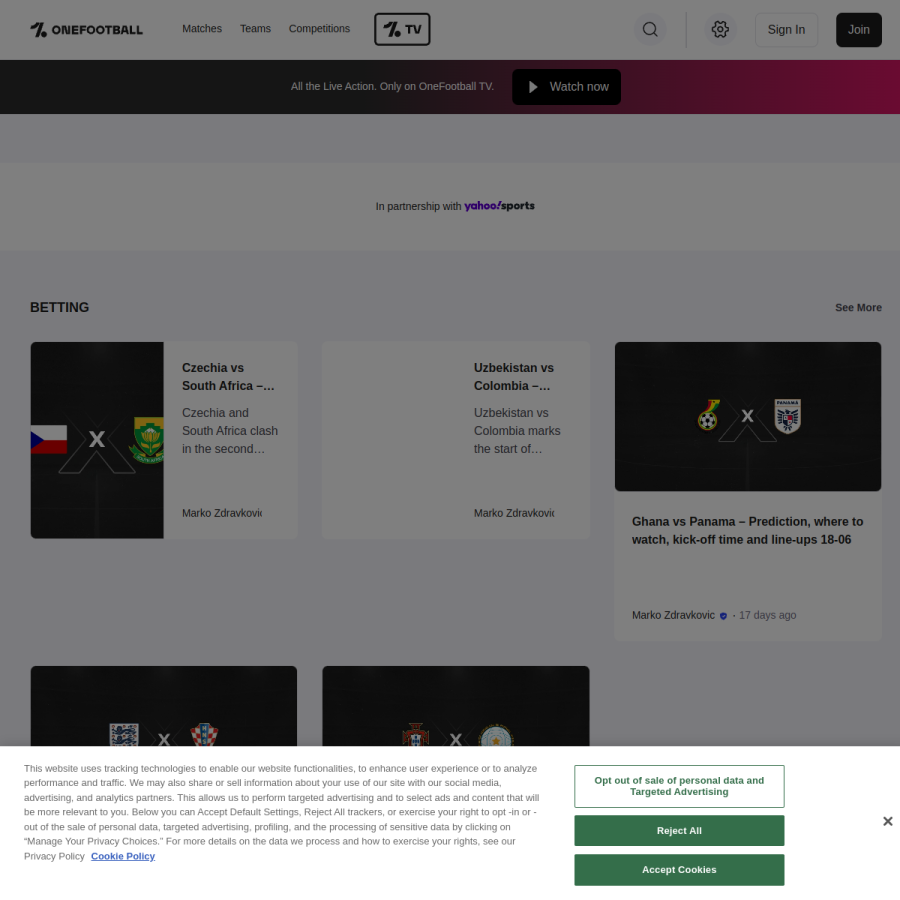Click the England vs Croatia thumbnail
The width and height of the screenshot is (900, 900).
coord(164,707)
